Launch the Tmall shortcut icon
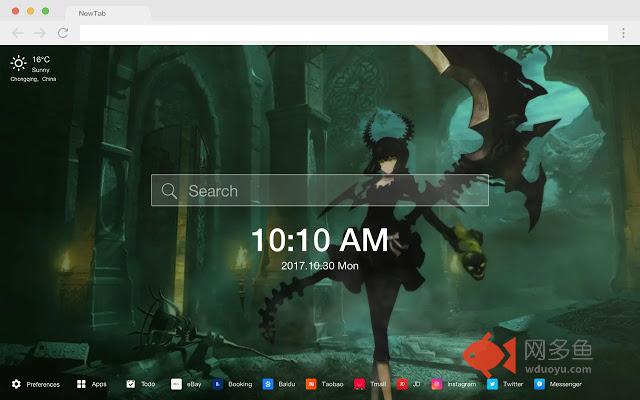Viewport: 640px width, 400px height. (x=360, y=384)
